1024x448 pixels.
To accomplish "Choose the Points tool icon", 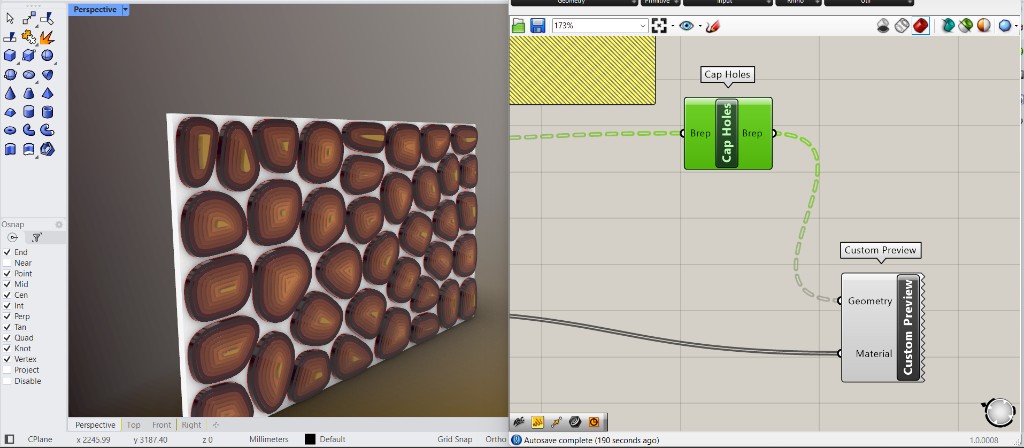I will (x=29, y=19).
